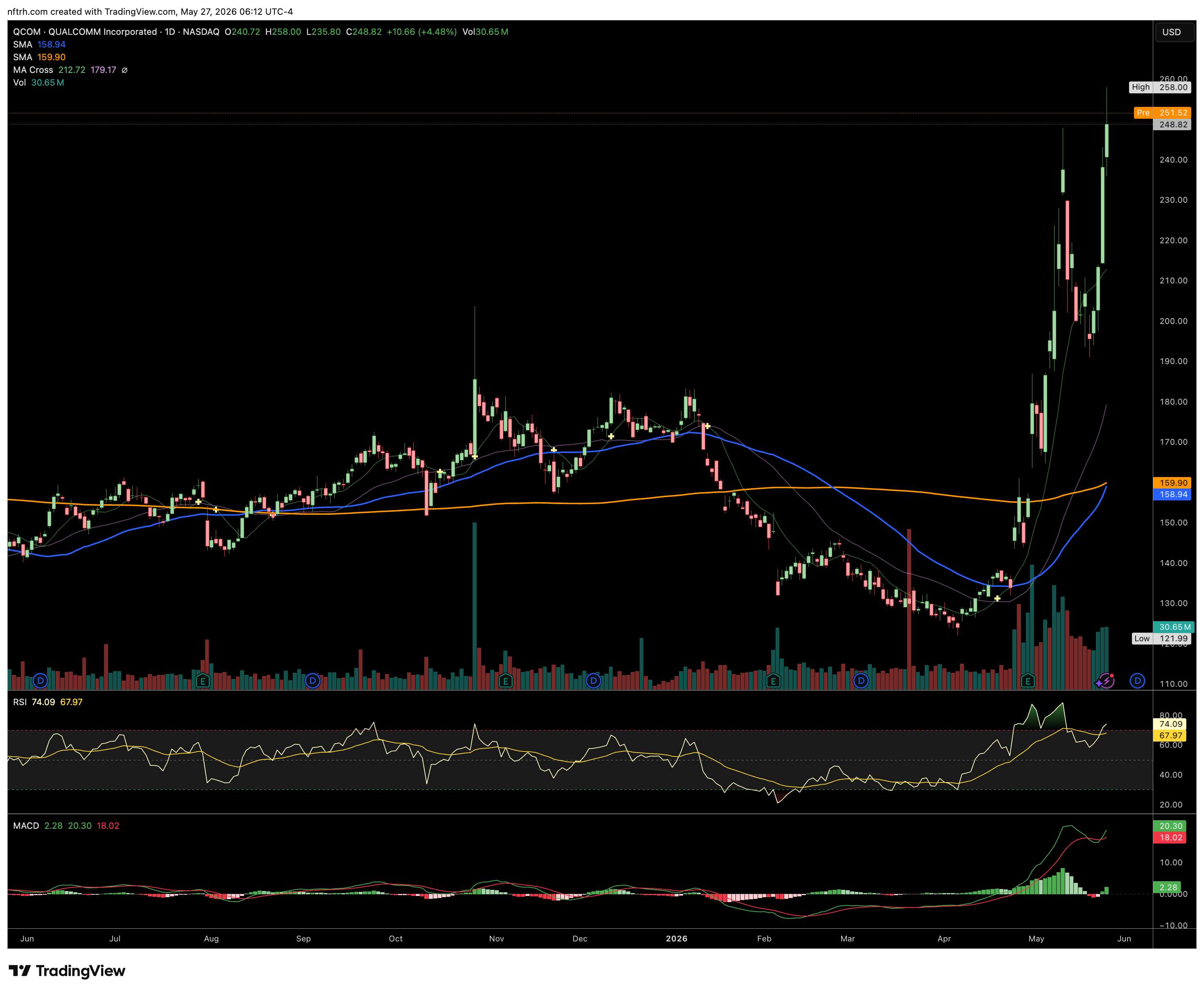Click the 2026 year label on time axis

tap(677, 939)
